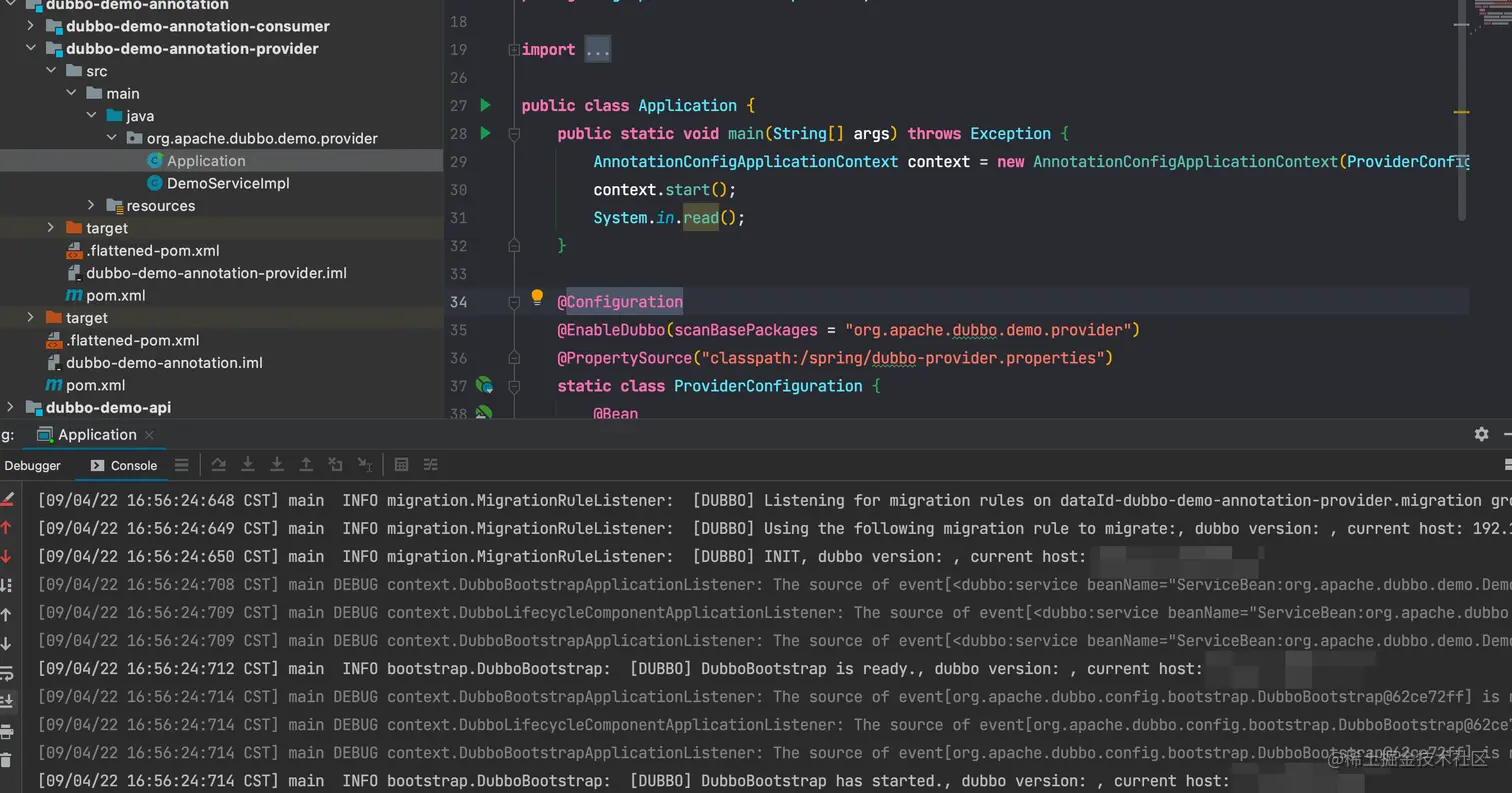Click 'Using the following migration rule' console line

[x=775, y=528]
